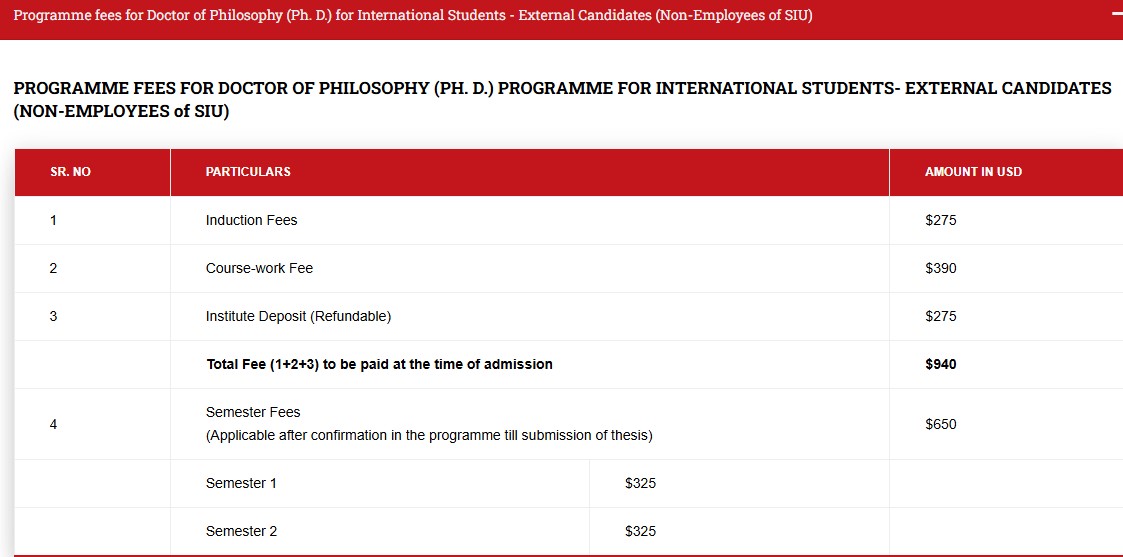Collapse the Ph.D. fees accordion minus icon
This screenshot has width=1123, height=557.
1116,16
